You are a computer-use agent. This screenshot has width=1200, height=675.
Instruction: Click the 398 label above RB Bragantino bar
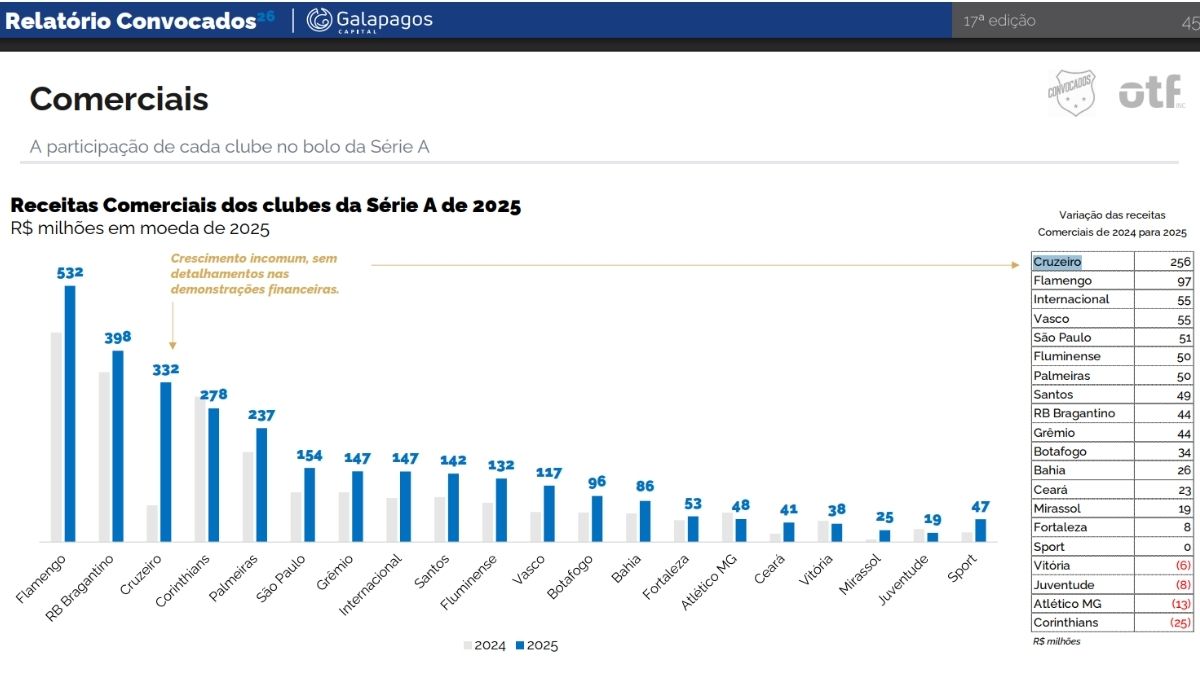[118, 337]
